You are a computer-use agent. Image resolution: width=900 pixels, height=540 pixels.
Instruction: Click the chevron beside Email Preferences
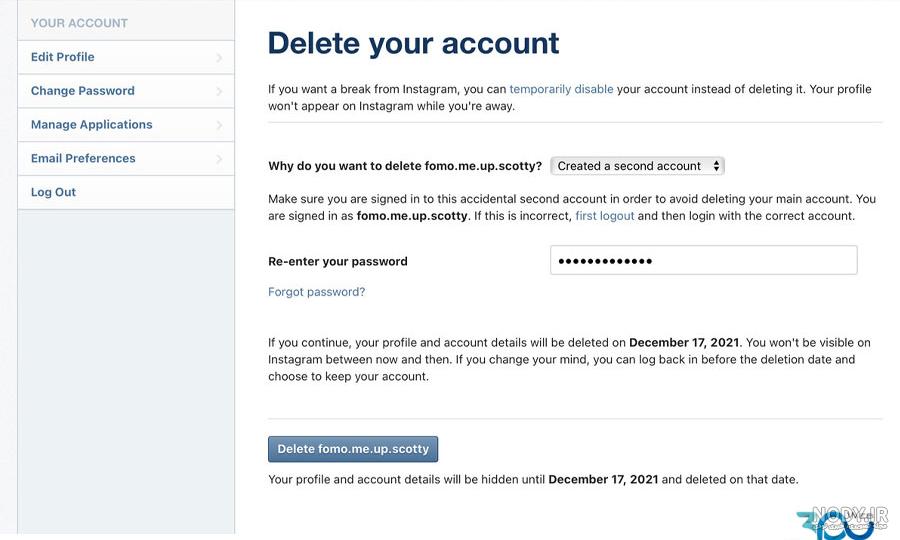coord(219,159)
